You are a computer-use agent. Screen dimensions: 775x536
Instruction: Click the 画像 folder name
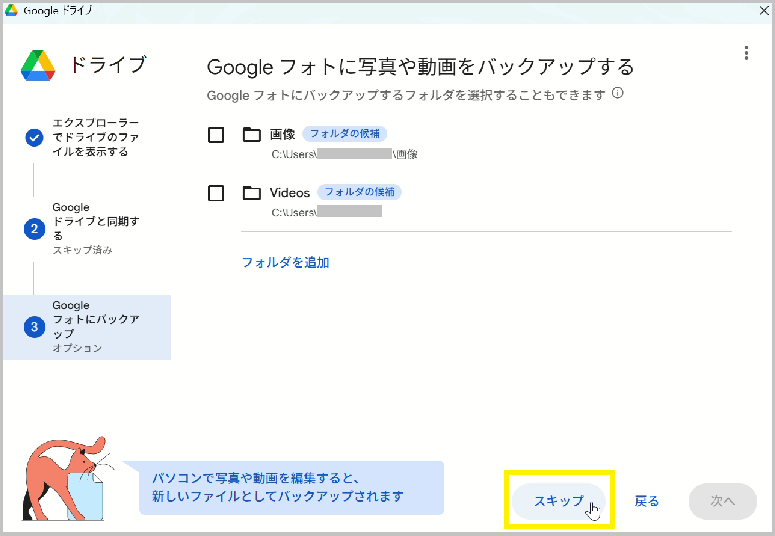coord(282,134)
